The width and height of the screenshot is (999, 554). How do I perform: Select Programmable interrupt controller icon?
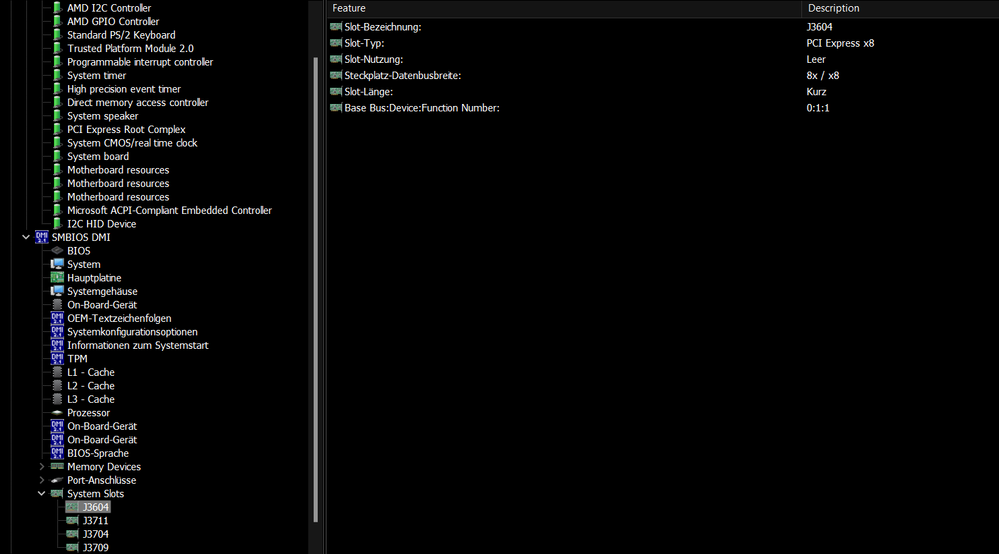tap(57, 62)
